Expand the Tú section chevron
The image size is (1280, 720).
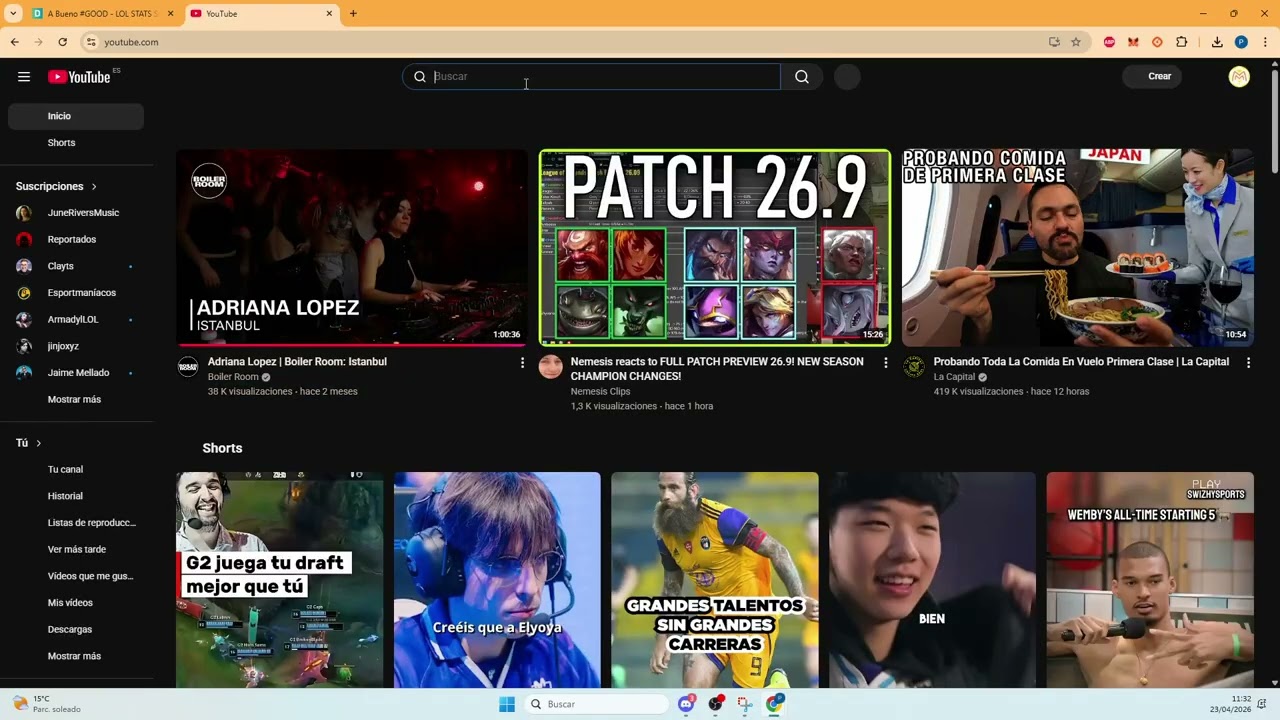pos(39,443)
